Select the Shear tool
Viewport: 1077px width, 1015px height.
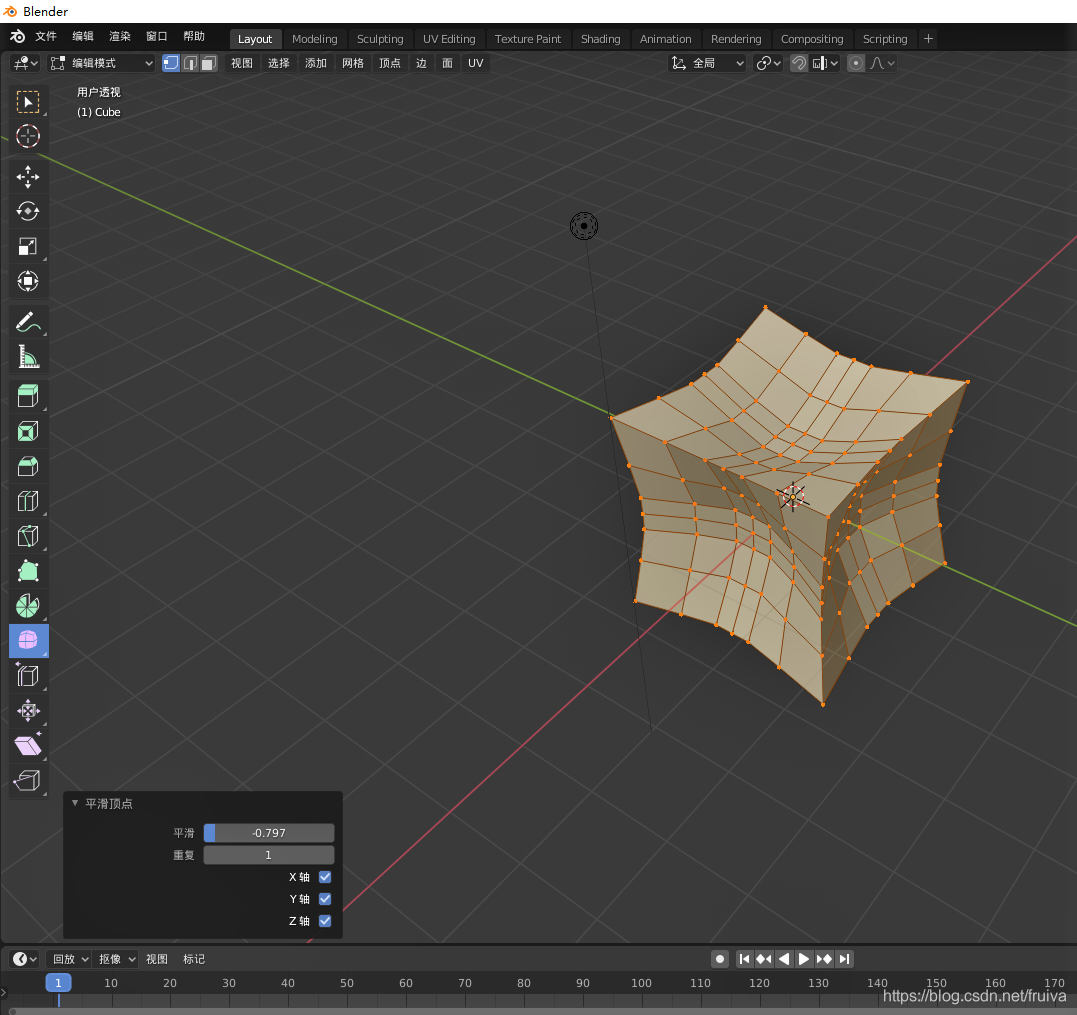coord(27,746)
